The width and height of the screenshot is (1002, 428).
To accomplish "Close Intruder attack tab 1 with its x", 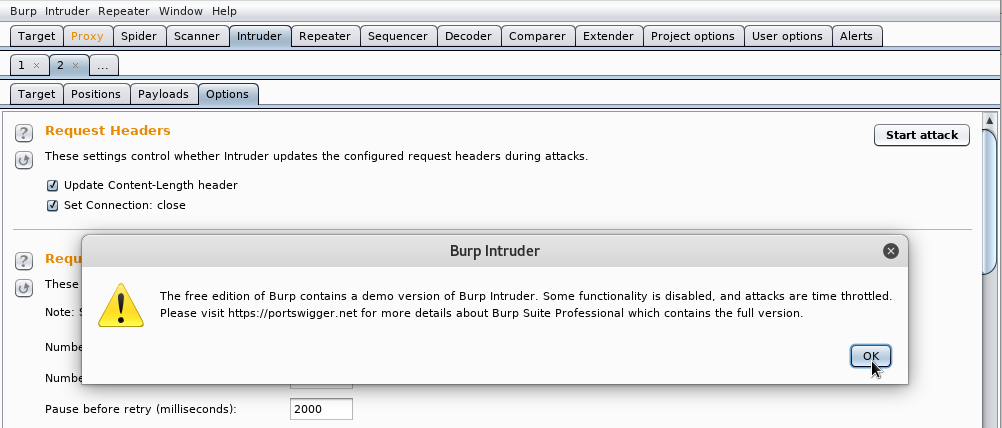I will [x=36, y=65].
